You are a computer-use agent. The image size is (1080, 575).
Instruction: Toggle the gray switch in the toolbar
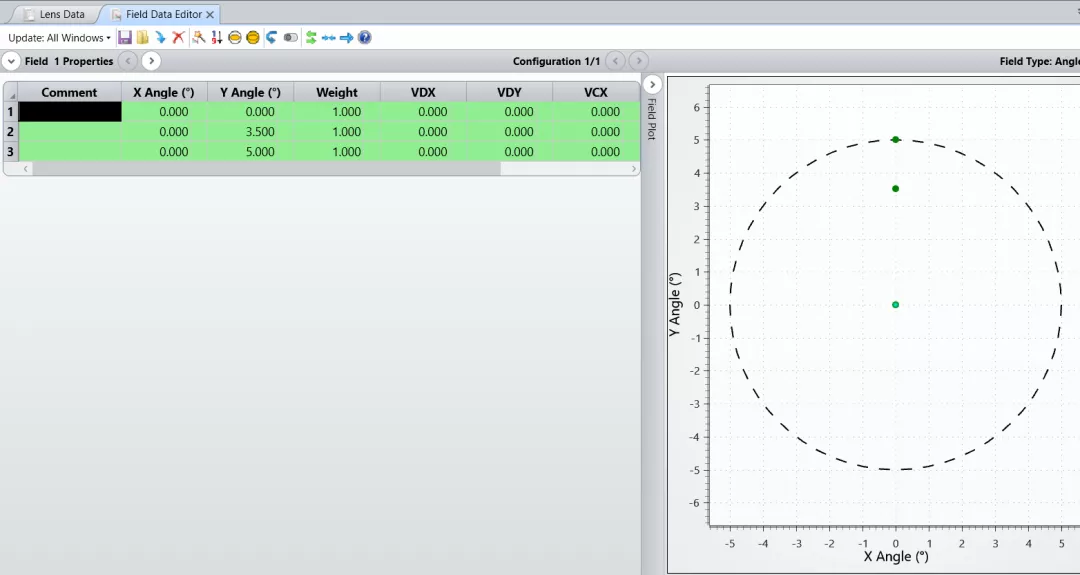(290, 37)
